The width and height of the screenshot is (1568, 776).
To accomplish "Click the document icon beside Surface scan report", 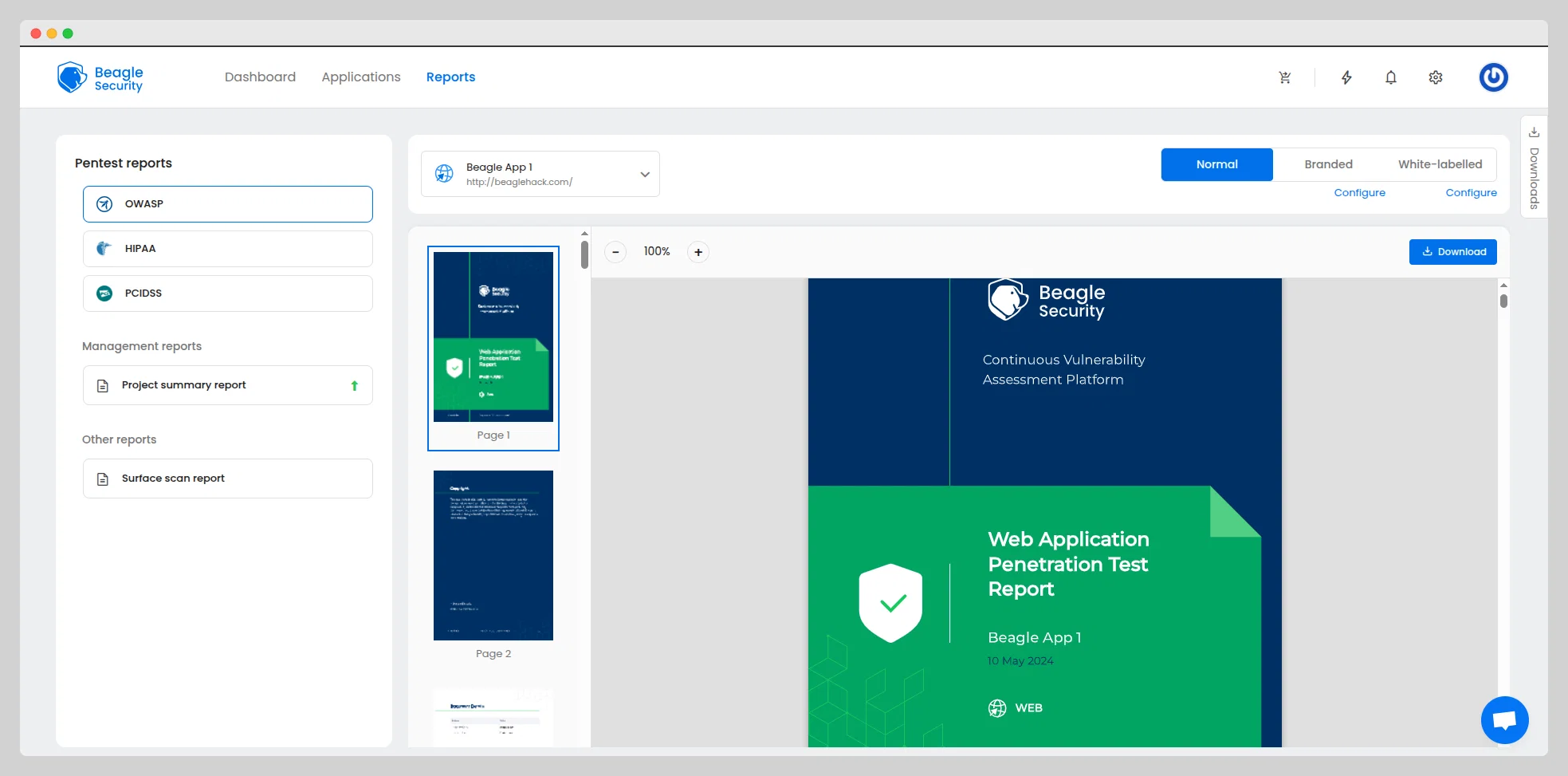I will coord(102,479).
